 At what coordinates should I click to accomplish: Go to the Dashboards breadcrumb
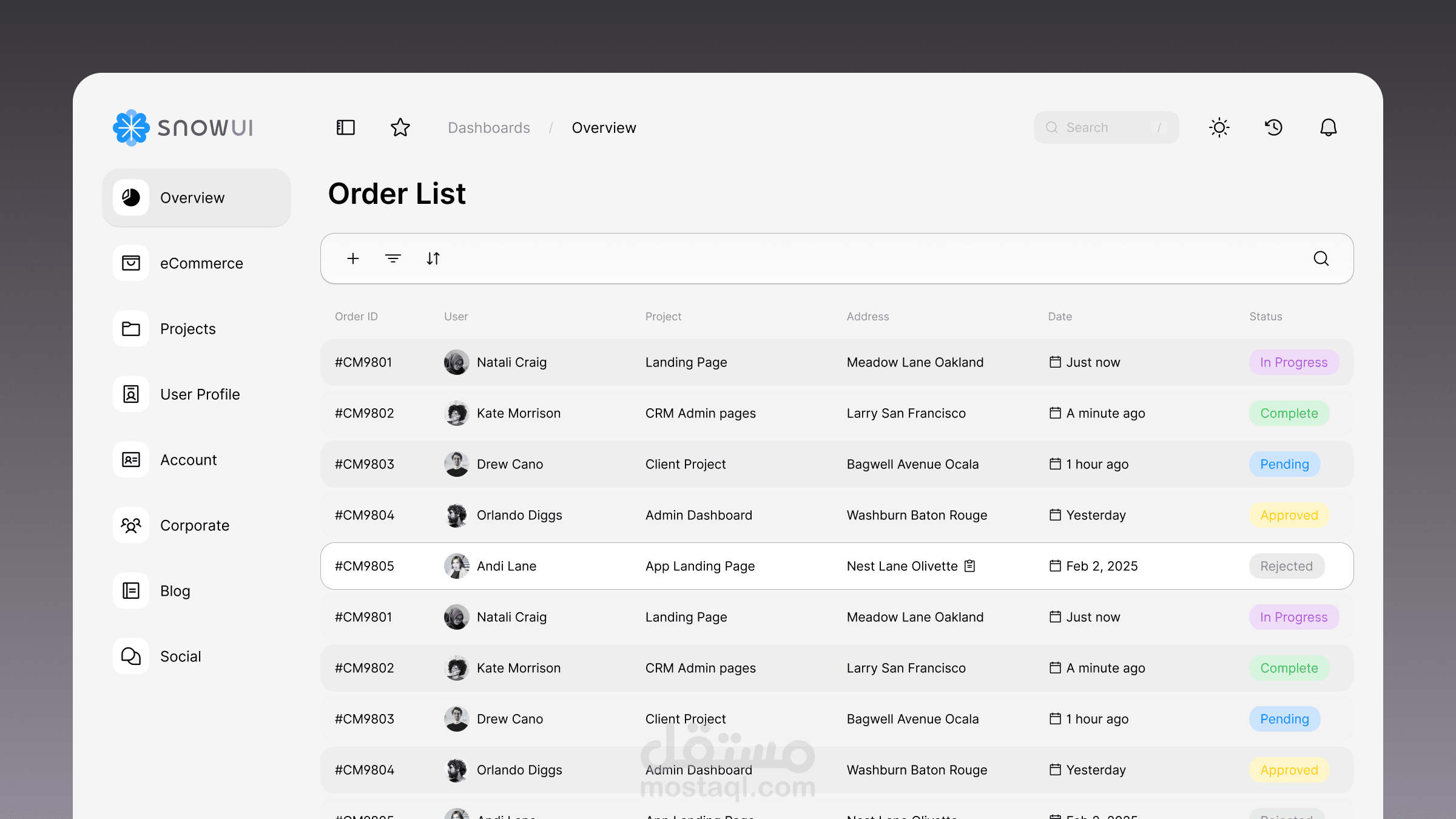[x=489, y=128]
